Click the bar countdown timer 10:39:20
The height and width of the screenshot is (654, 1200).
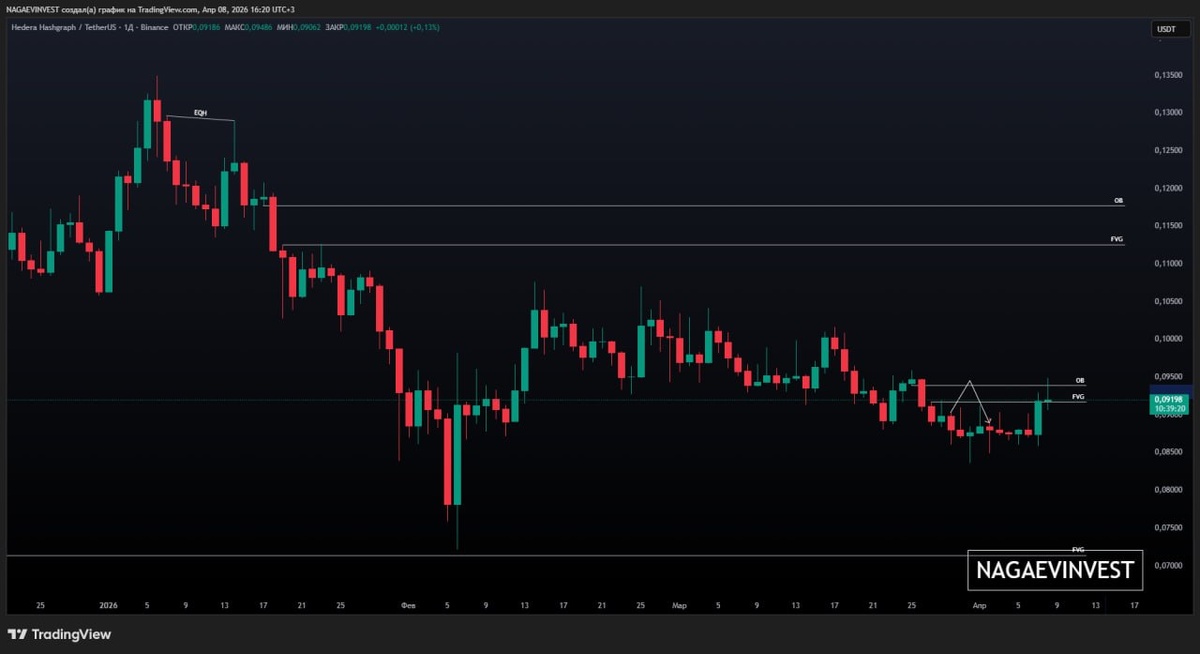[x=1168, y=409]
